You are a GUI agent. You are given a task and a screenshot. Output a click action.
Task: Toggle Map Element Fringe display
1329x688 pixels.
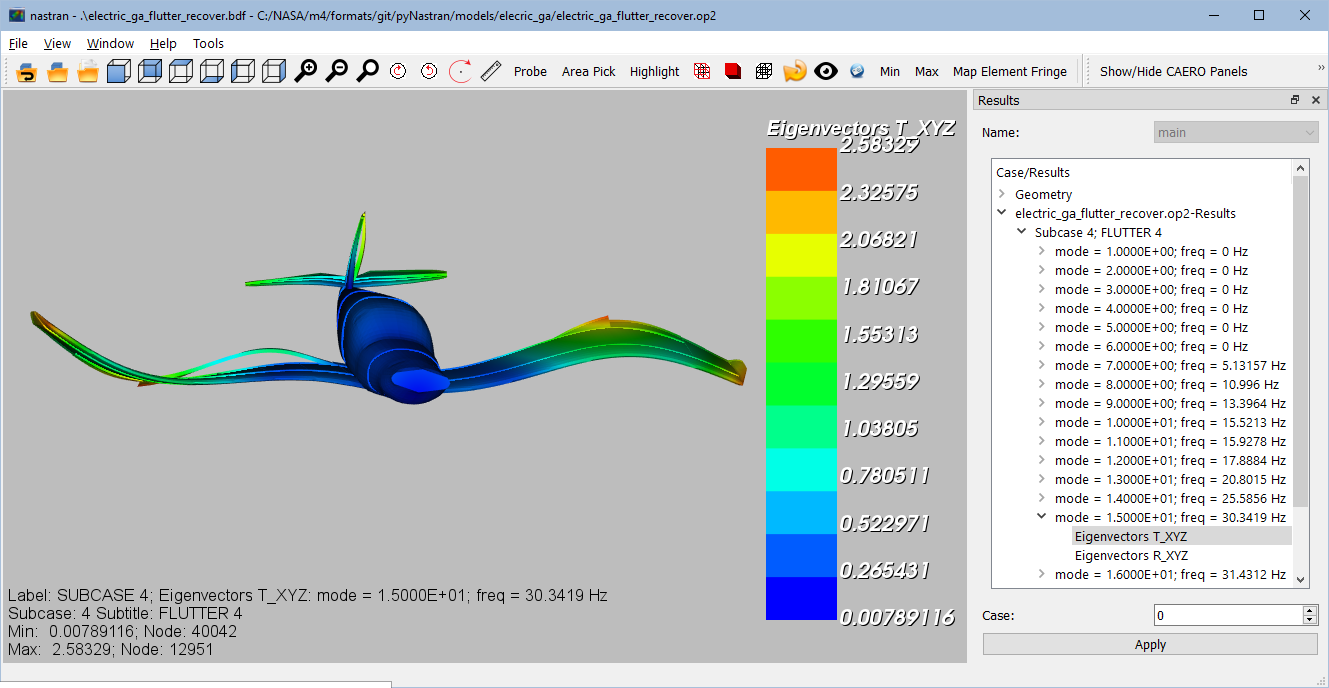[1010, 71]
